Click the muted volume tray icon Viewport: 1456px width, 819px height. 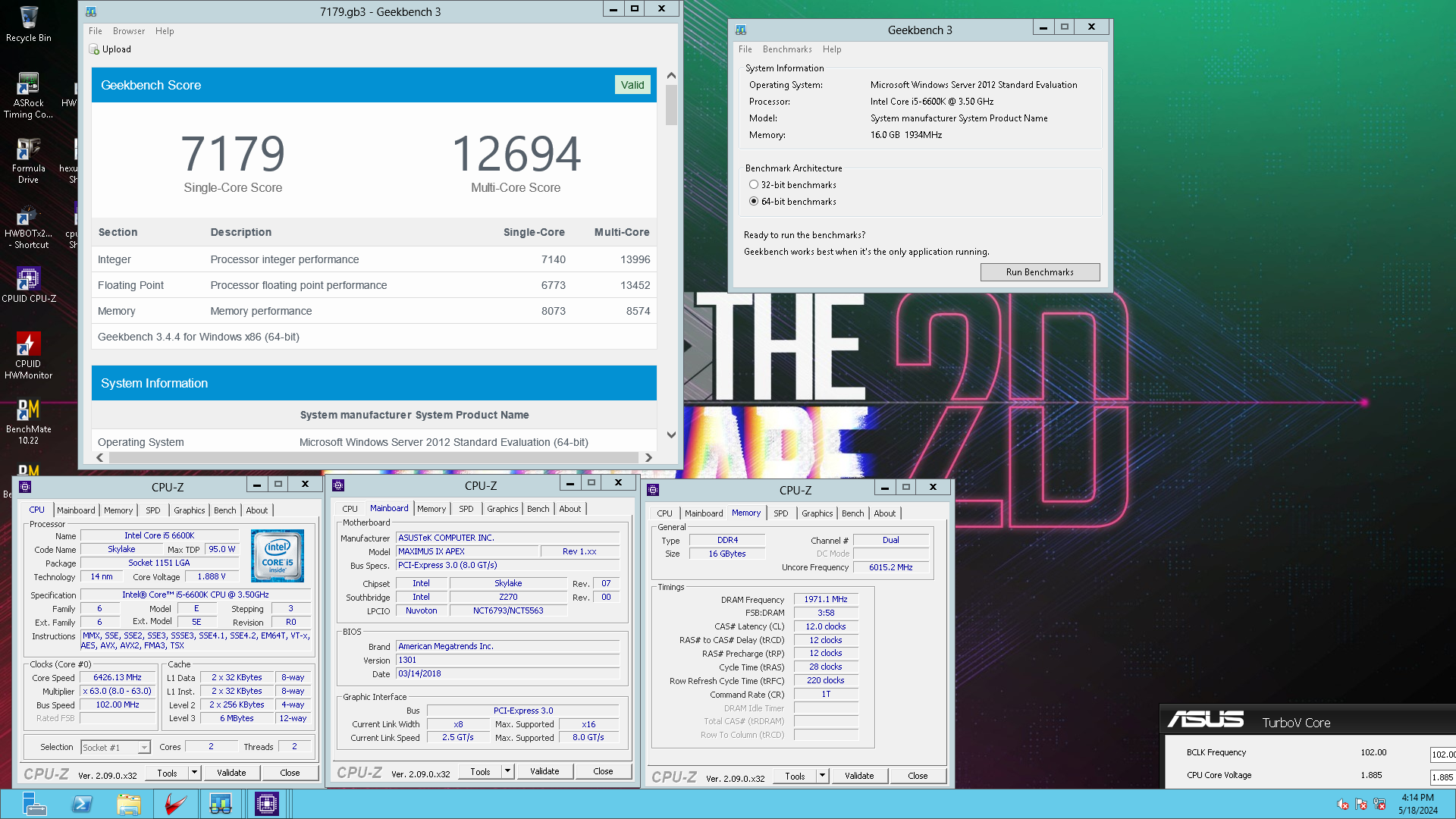tap(1343, 805)
